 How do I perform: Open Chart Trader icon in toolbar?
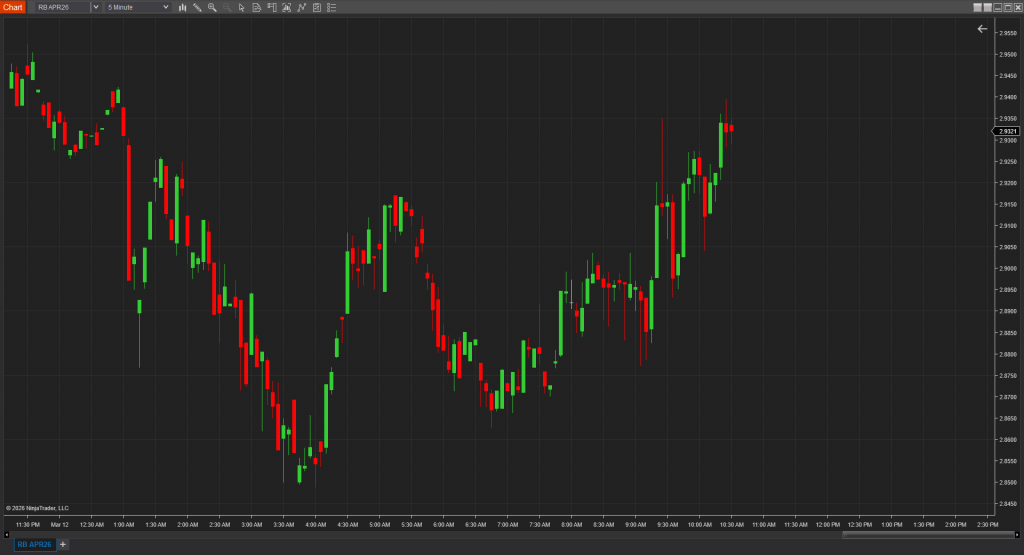click(272, 7)
